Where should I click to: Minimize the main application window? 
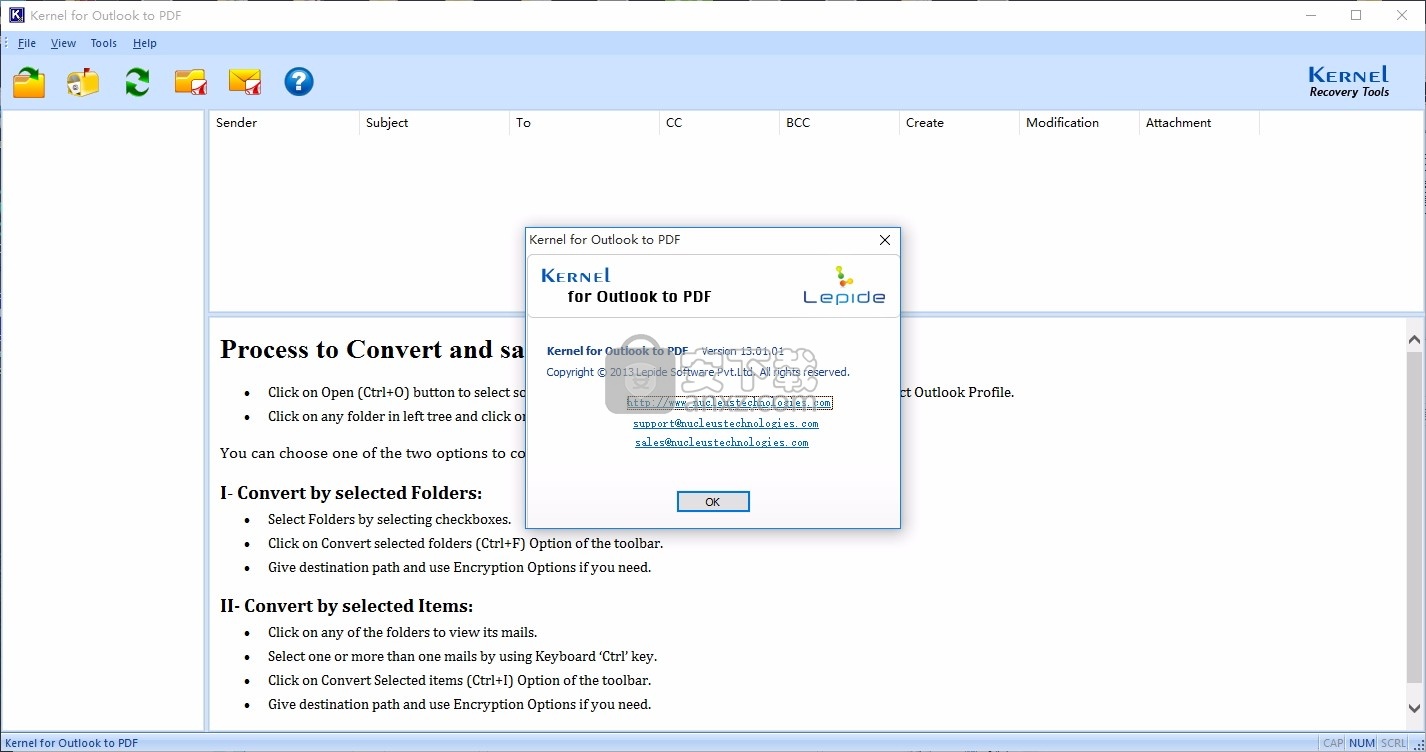1311,15
